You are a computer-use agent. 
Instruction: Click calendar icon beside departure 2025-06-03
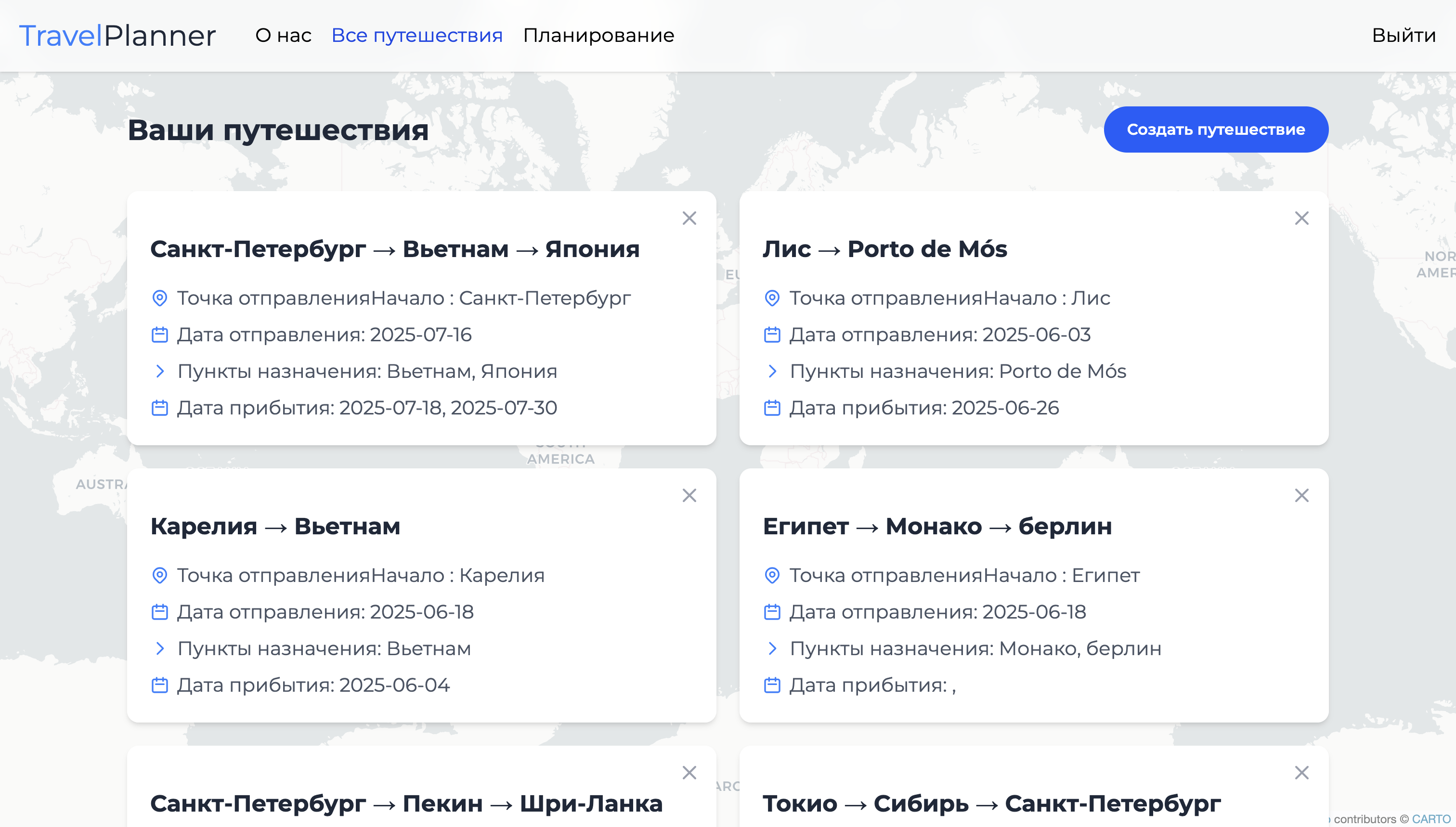(x=772, y=335)
